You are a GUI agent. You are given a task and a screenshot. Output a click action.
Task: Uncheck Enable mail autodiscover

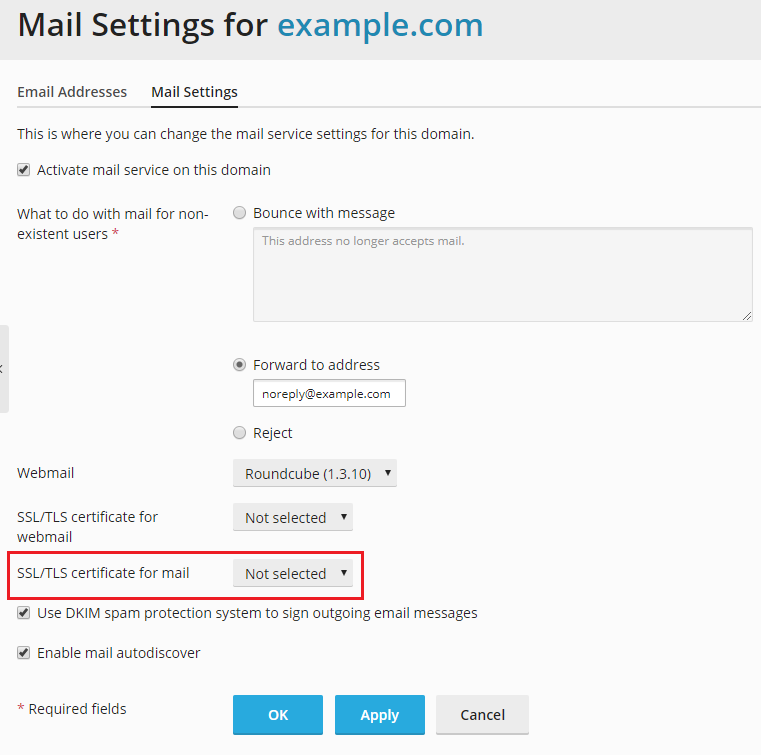[24, 653]
